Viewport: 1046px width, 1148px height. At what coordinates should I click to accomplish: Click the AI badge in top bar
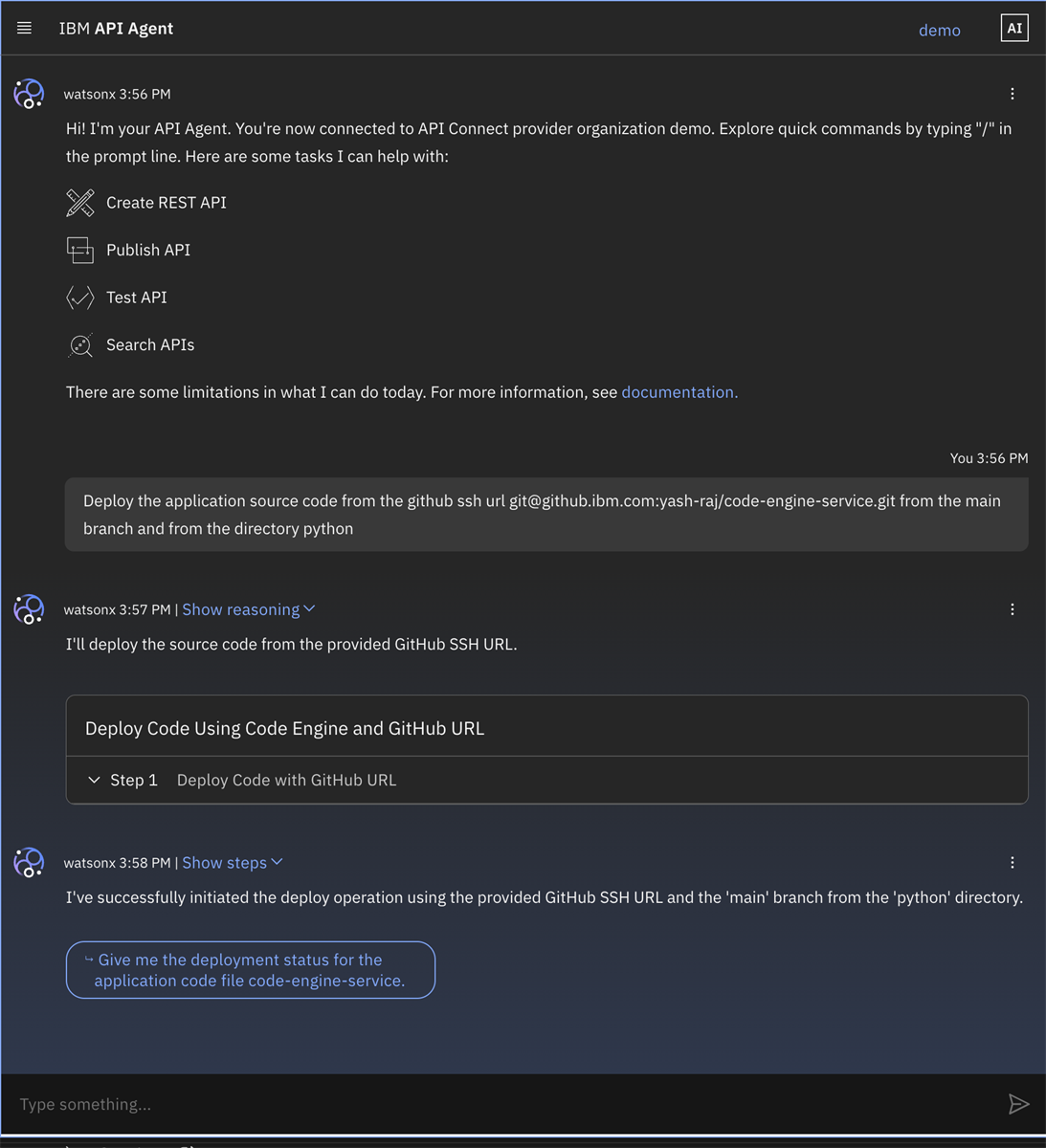click(1014, 28)
